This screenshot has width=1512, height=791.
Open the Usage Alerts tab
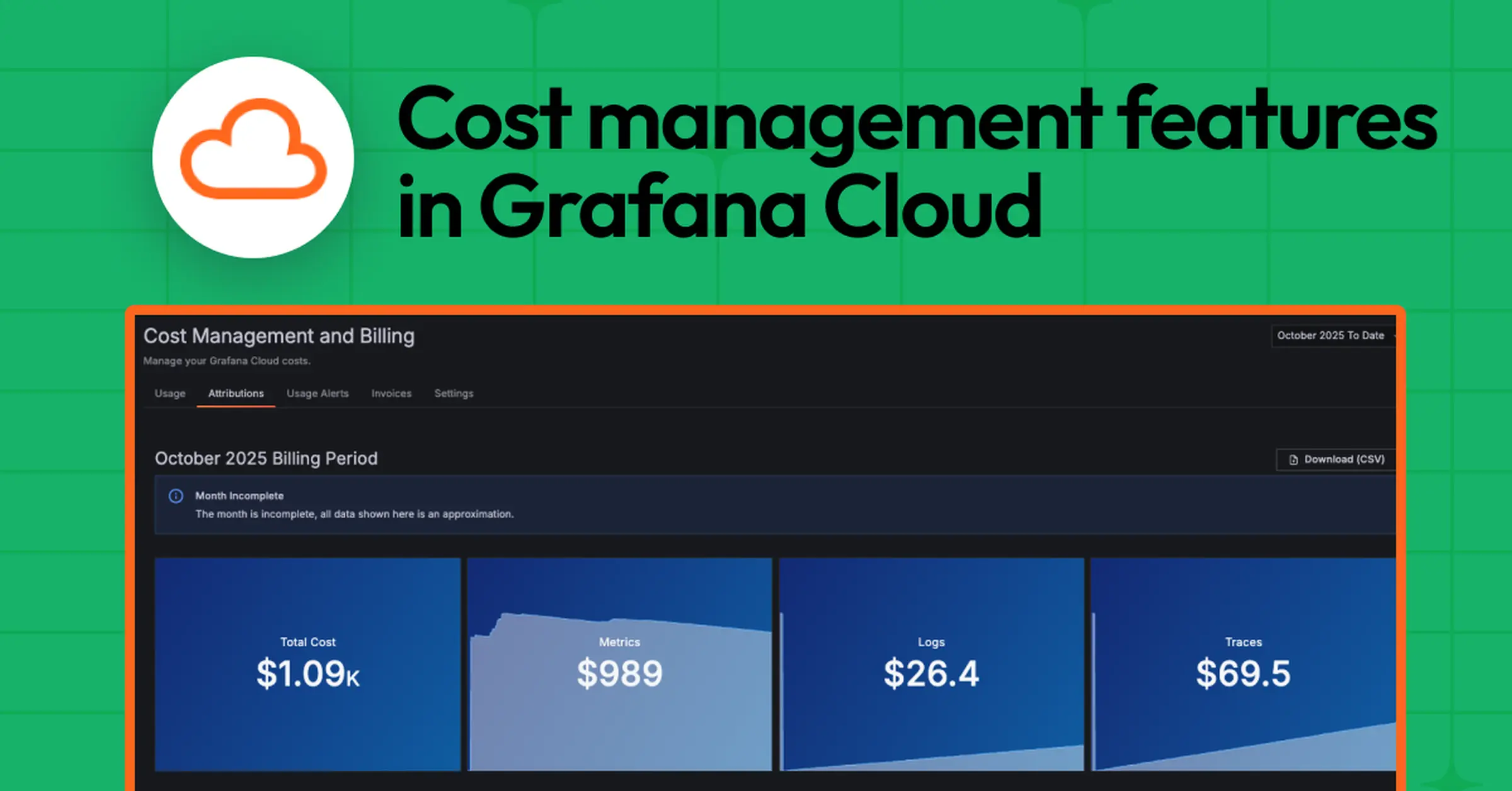(318, 393)
